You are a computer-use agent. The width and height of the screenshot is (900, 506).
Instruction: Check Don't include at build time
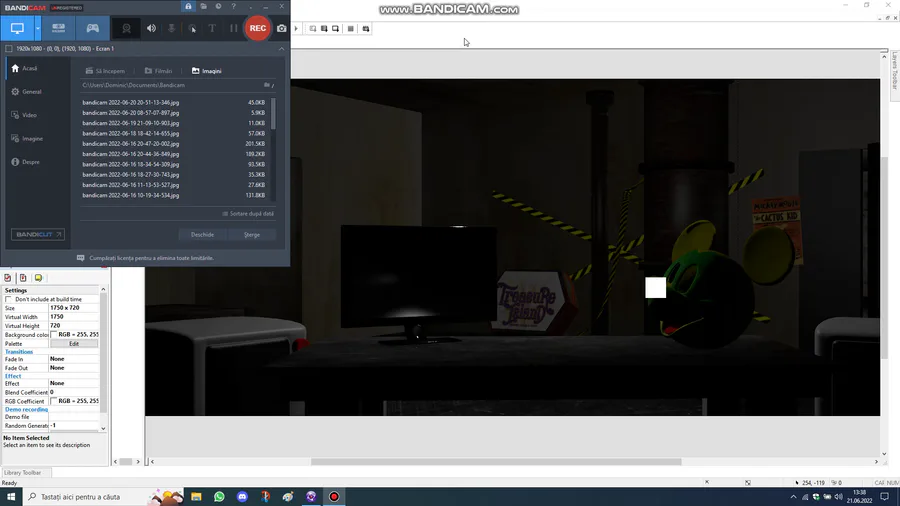coord(8,299)
